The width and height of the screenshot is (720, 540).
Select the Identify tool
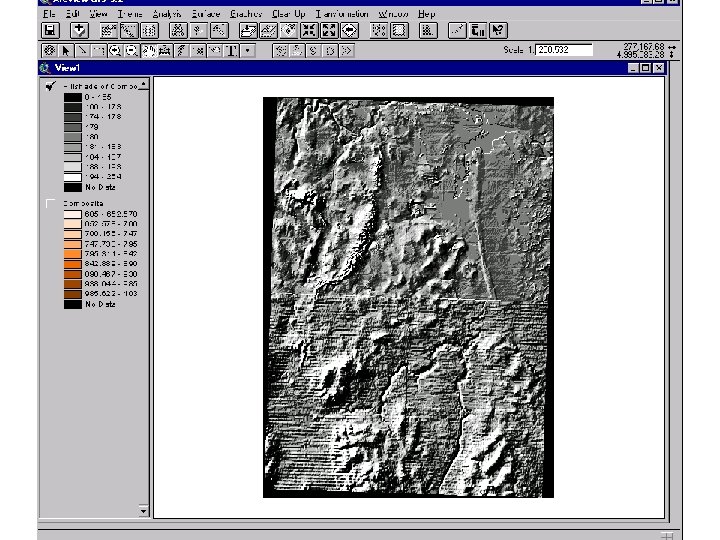pyautogui.click(x=49, y=51)
